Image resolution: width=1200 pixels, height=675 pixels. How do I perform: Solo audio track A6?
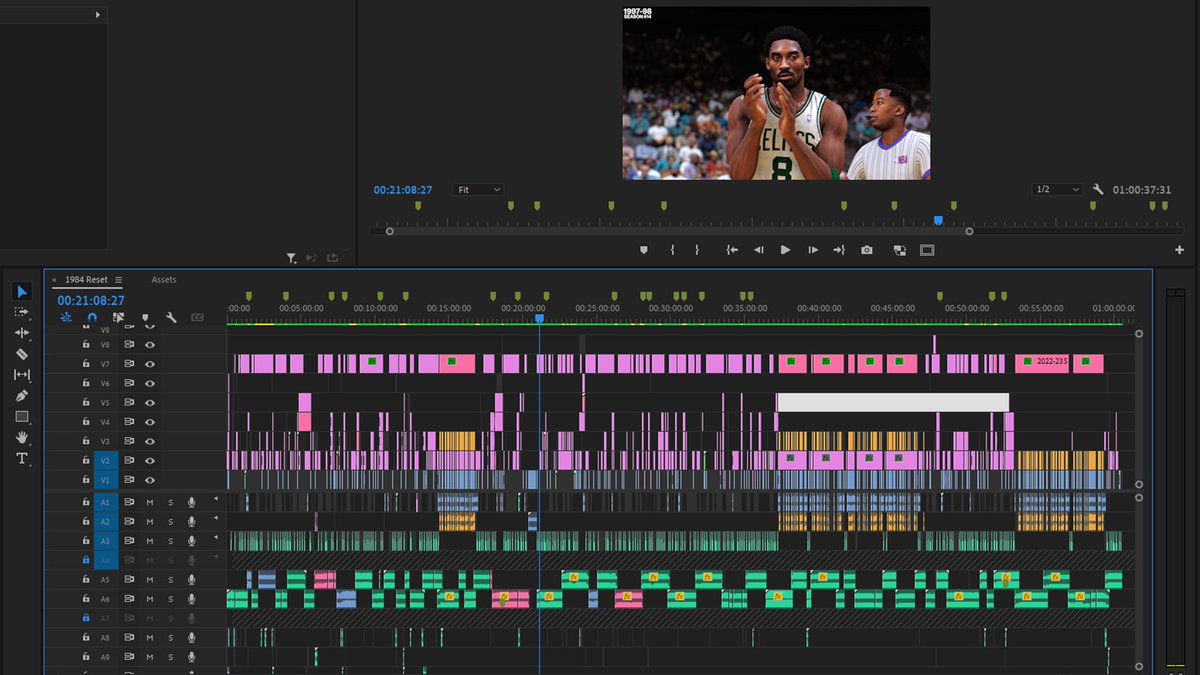coord(170,599)
